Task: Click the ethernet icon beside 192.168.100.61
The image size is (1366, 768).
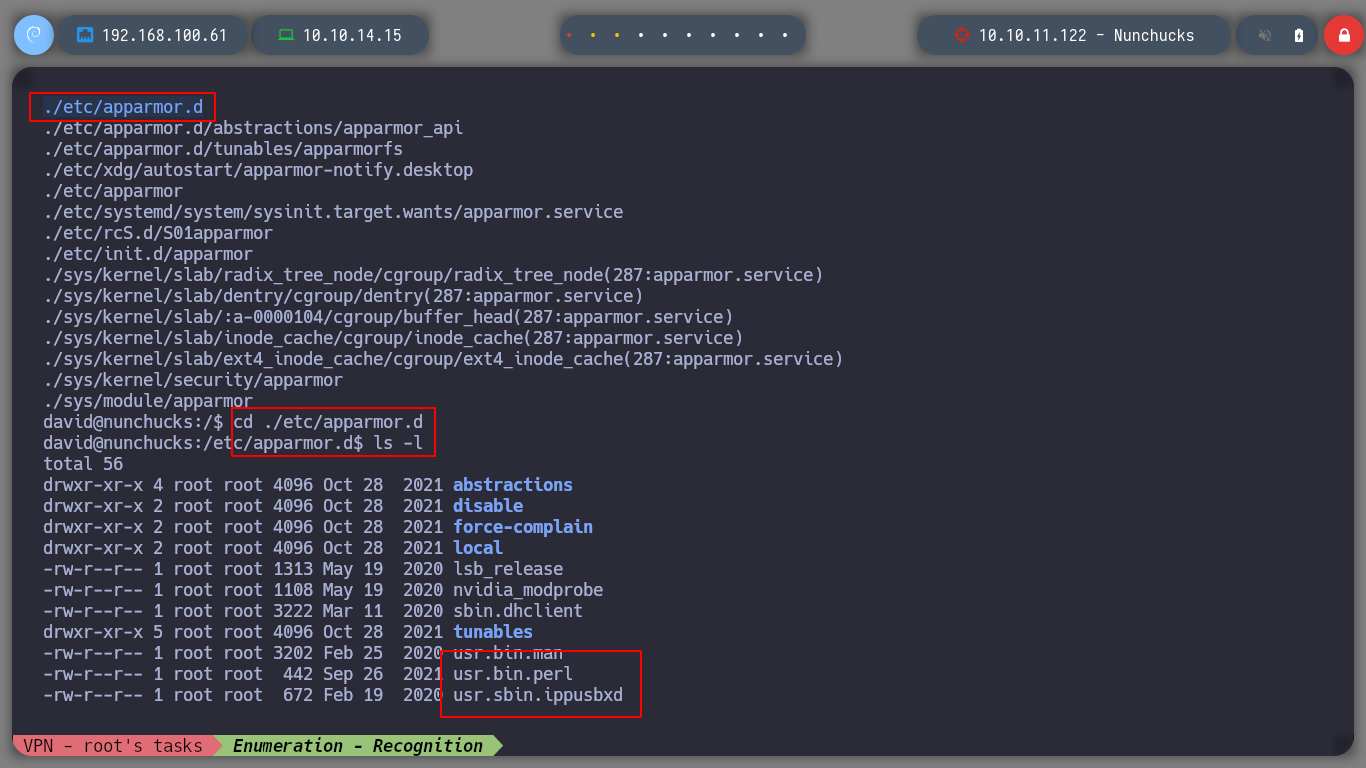Action: [85, 35]
